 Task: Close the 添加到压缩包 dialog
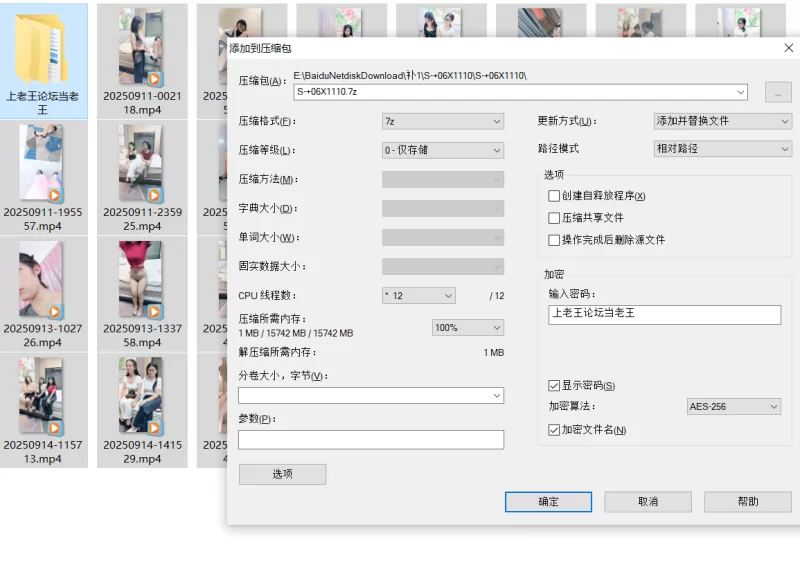(x=788, y=48)
